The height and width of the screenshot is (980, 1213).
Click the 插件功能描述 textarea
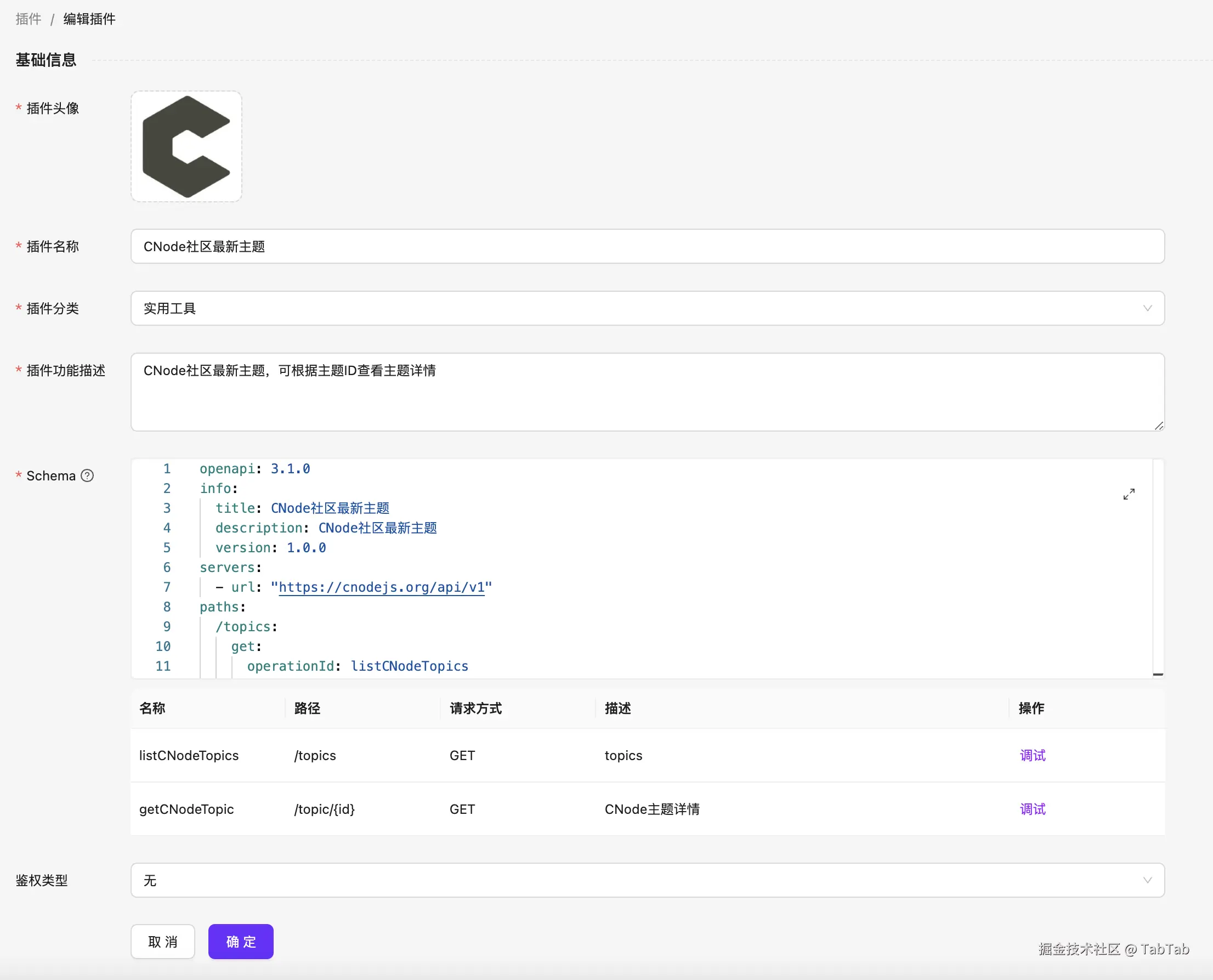(x=647, y=392)
